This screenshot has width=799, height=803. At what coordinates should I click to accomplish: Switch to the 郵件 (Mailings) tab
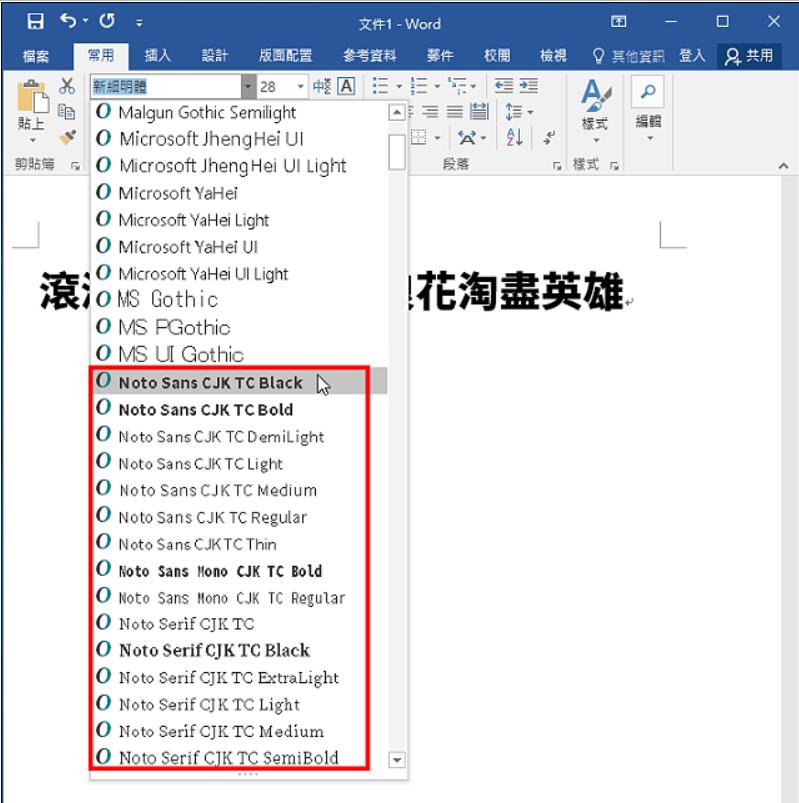(x=440, y=55)
